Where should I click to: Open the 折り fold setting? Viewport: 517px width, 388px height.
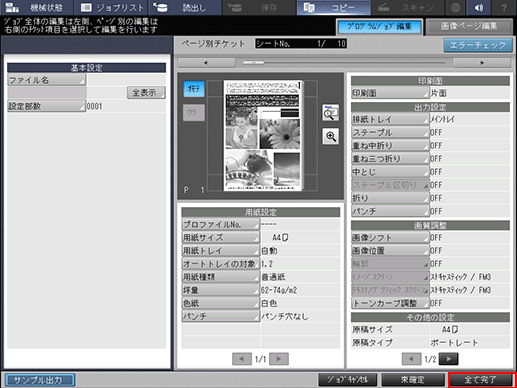390,198
